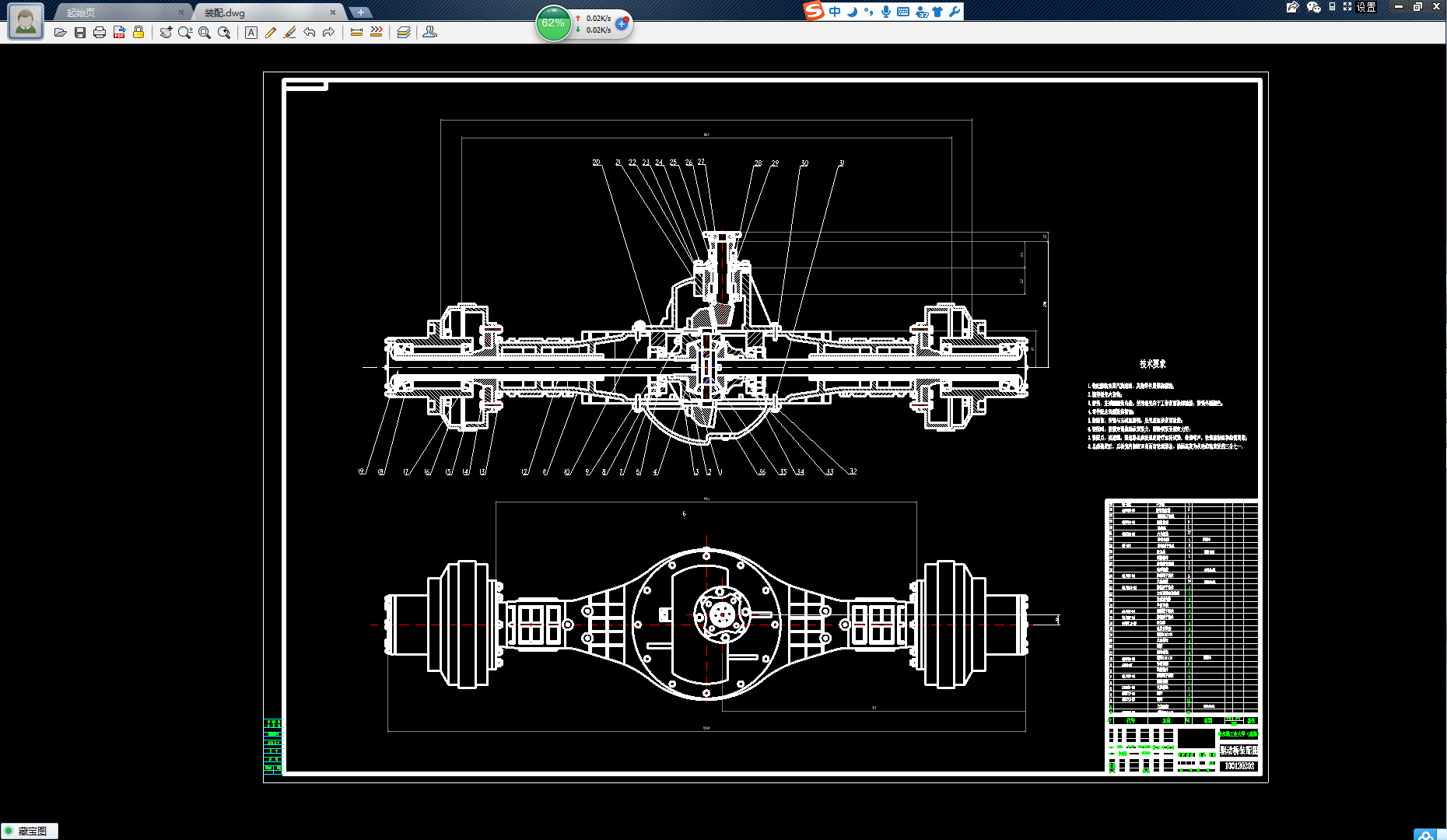This screenshot has height=840, width=1447.
Task: Close the 装配.dwg tab
Action: click(x=333, y=12)
